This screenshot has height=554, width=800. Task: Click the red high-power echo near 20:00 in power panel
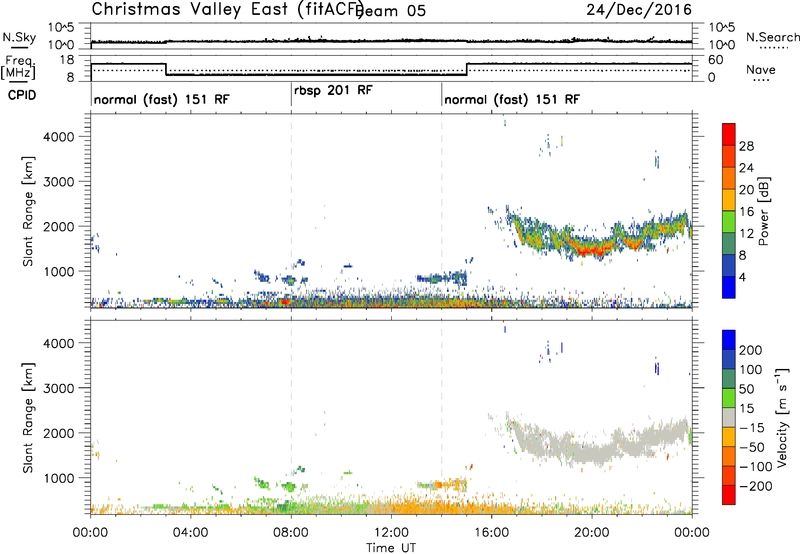tap(594, 250)
